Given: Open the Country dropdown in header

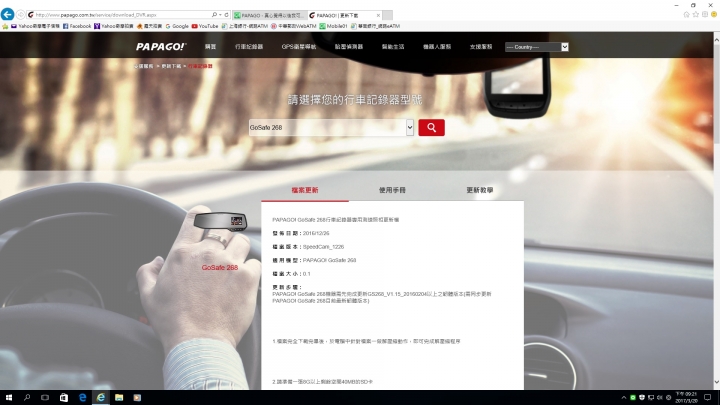Looking at the screenshot, I should point(536,47).
